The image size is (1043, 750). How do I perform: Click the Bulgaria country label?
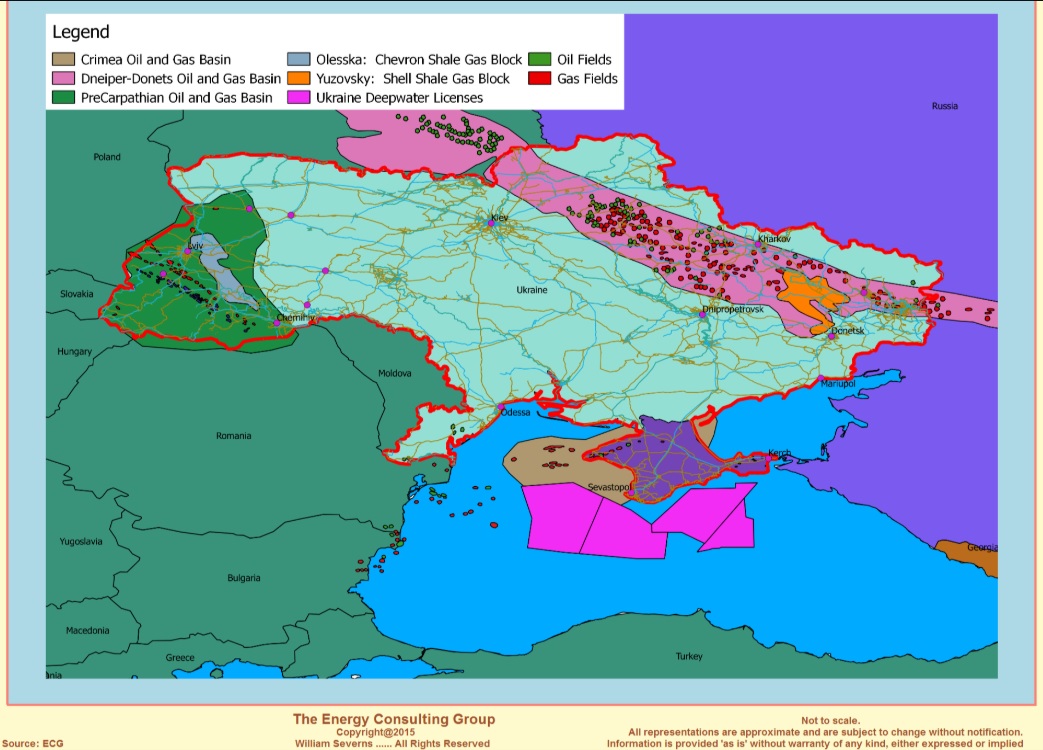coord(243,578)
